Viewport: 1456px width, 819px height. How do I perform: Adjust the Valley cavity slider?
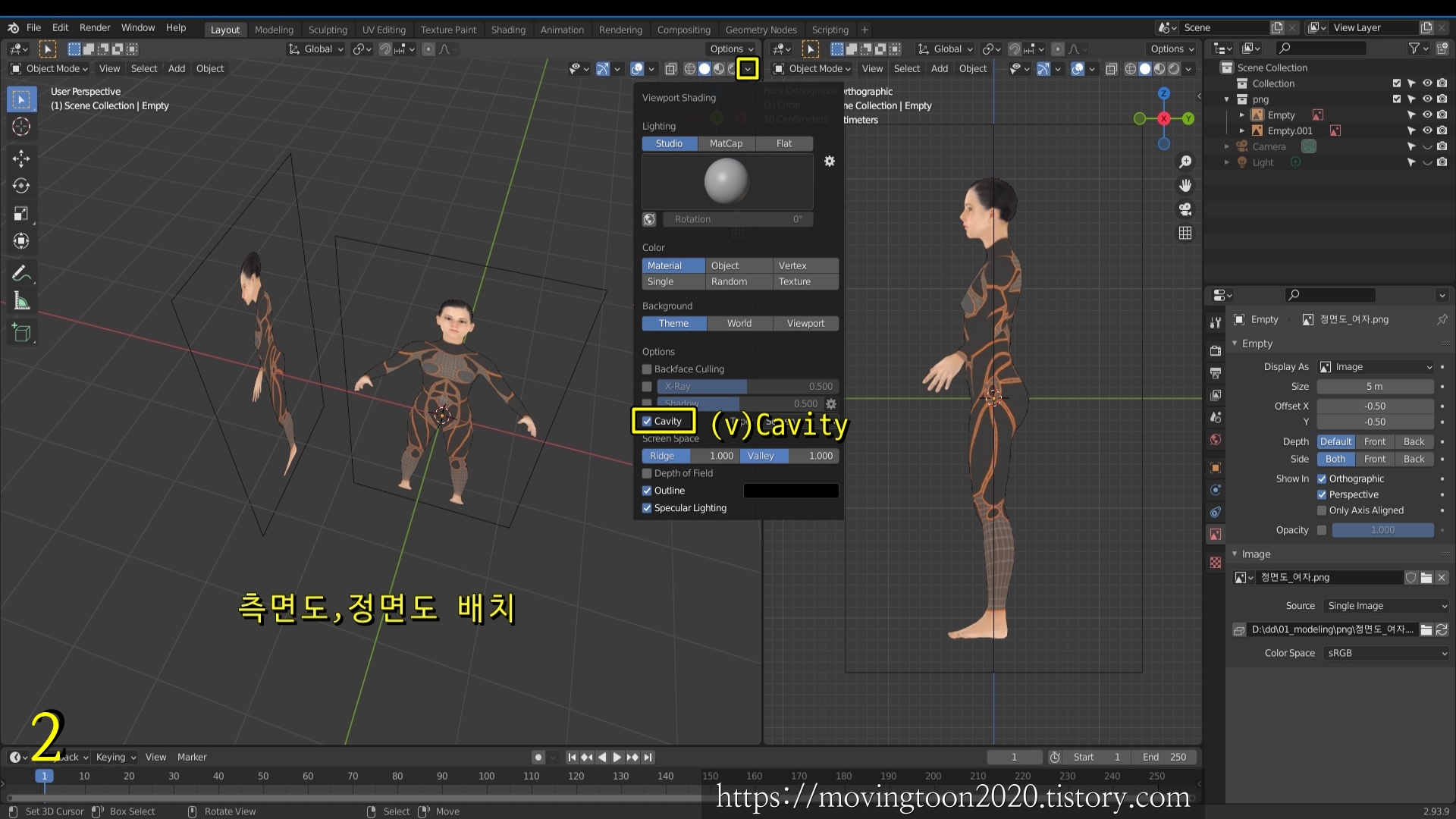point(789,457)
